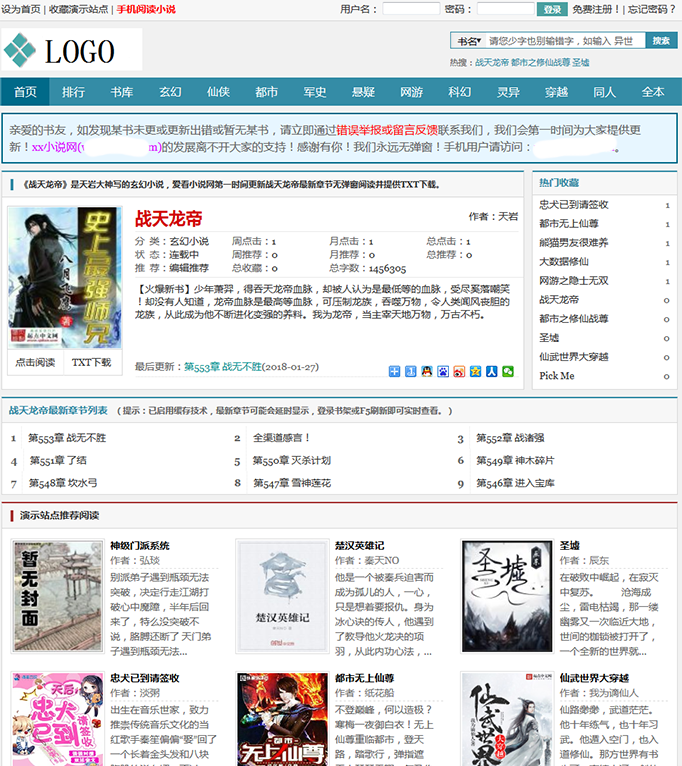Click 神级门派系统 cover thumbnail

click(58, 596)
